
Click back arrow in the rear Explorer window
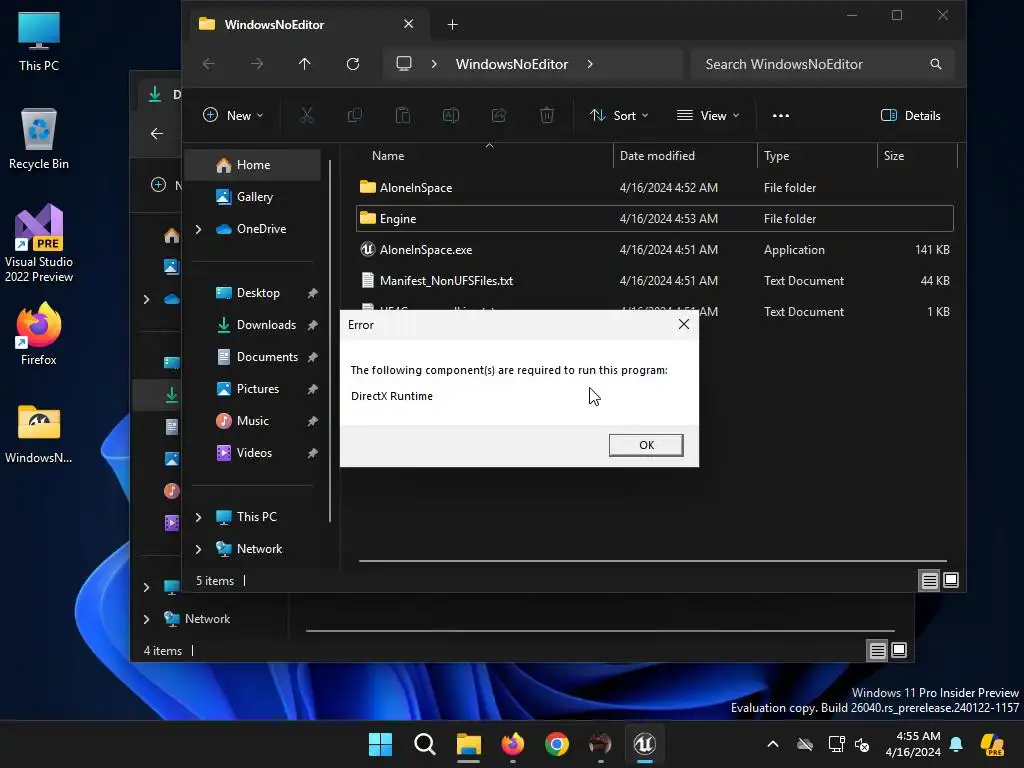pos(157,134)
